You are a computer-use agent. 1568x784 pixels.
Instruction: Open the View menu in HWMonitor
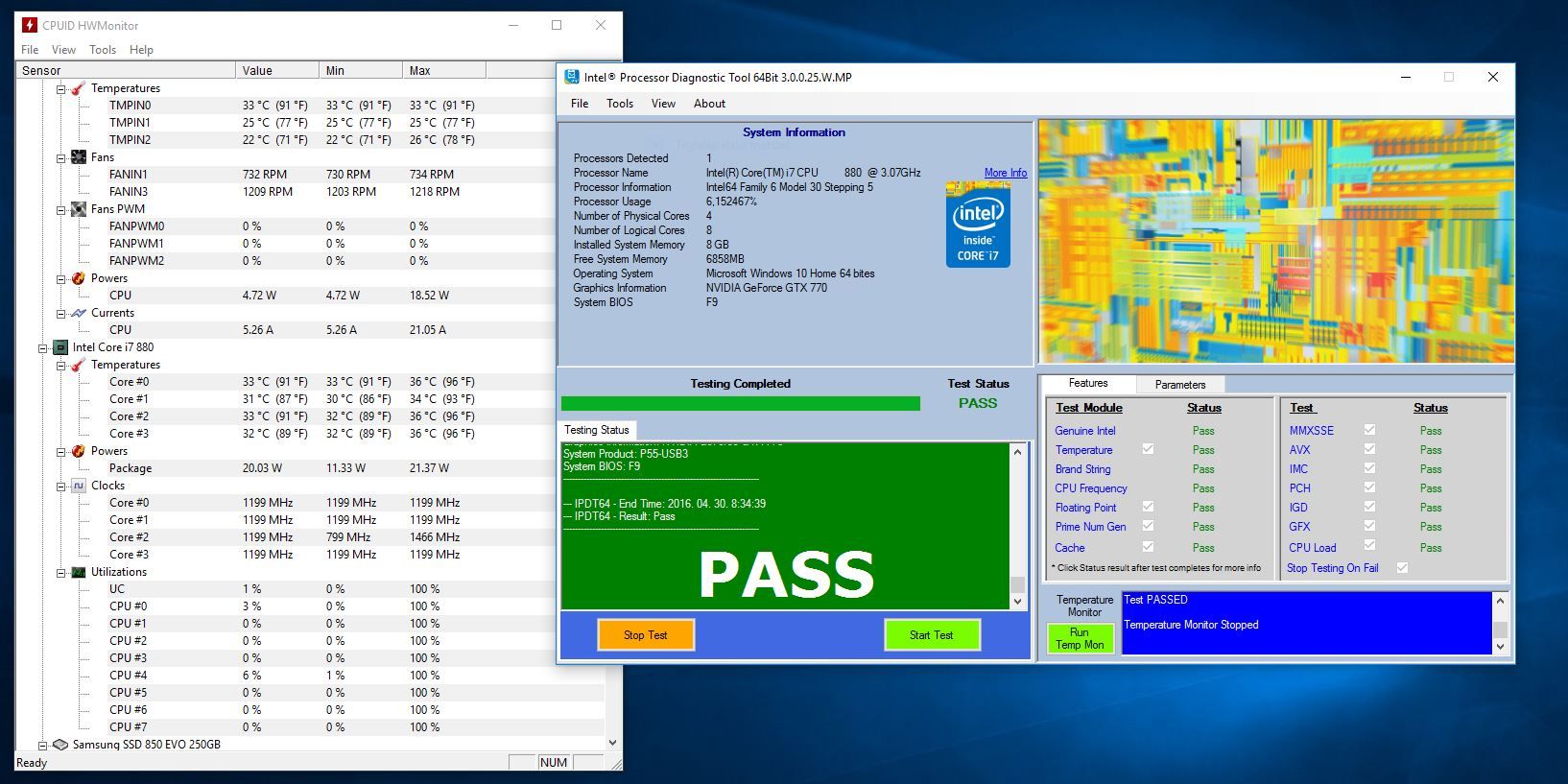pyautogui.click(x=63, y=50)
